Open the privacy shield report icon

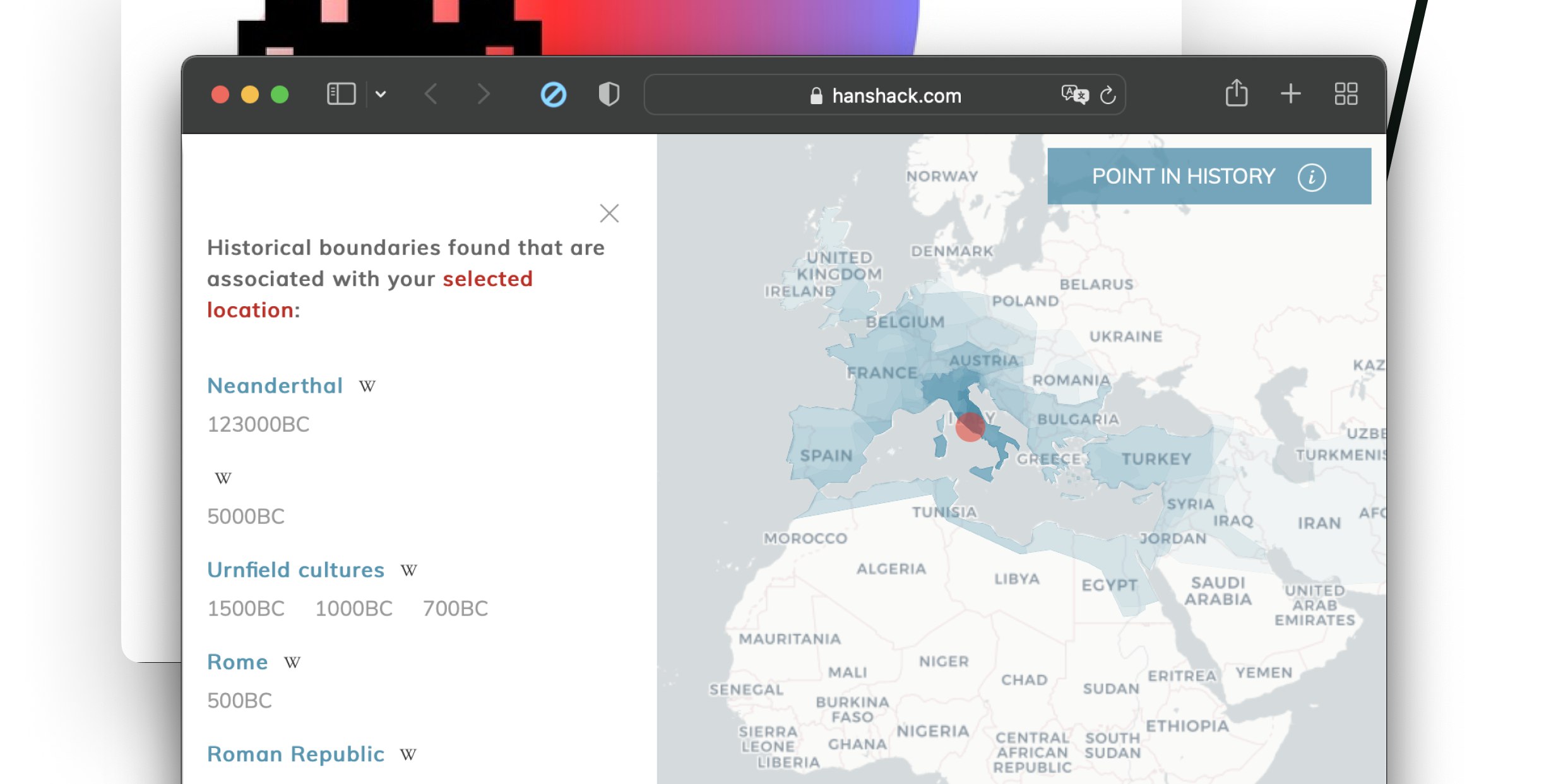coord(609,95)
